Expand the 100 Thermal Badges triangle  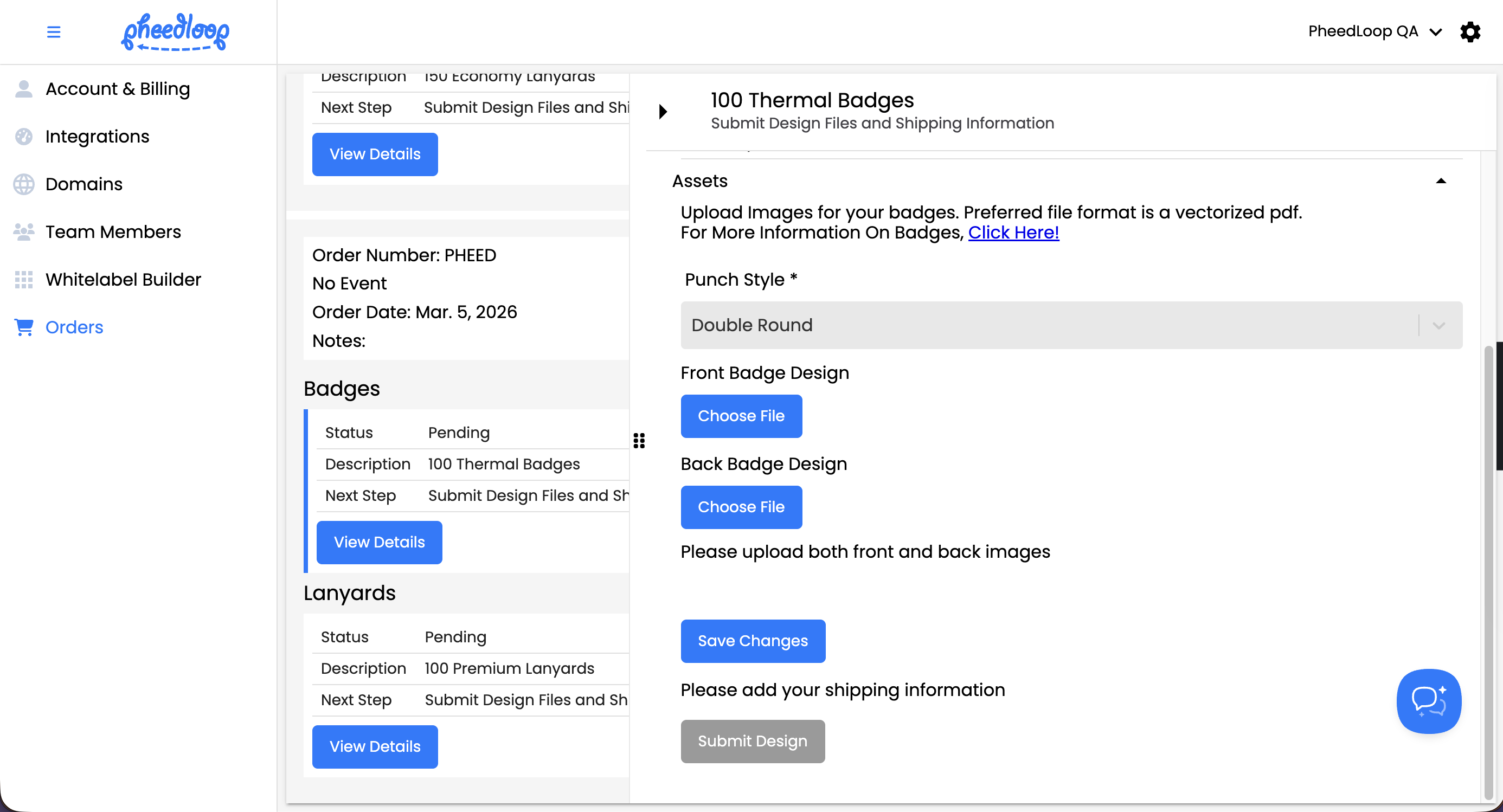point(663,112)
